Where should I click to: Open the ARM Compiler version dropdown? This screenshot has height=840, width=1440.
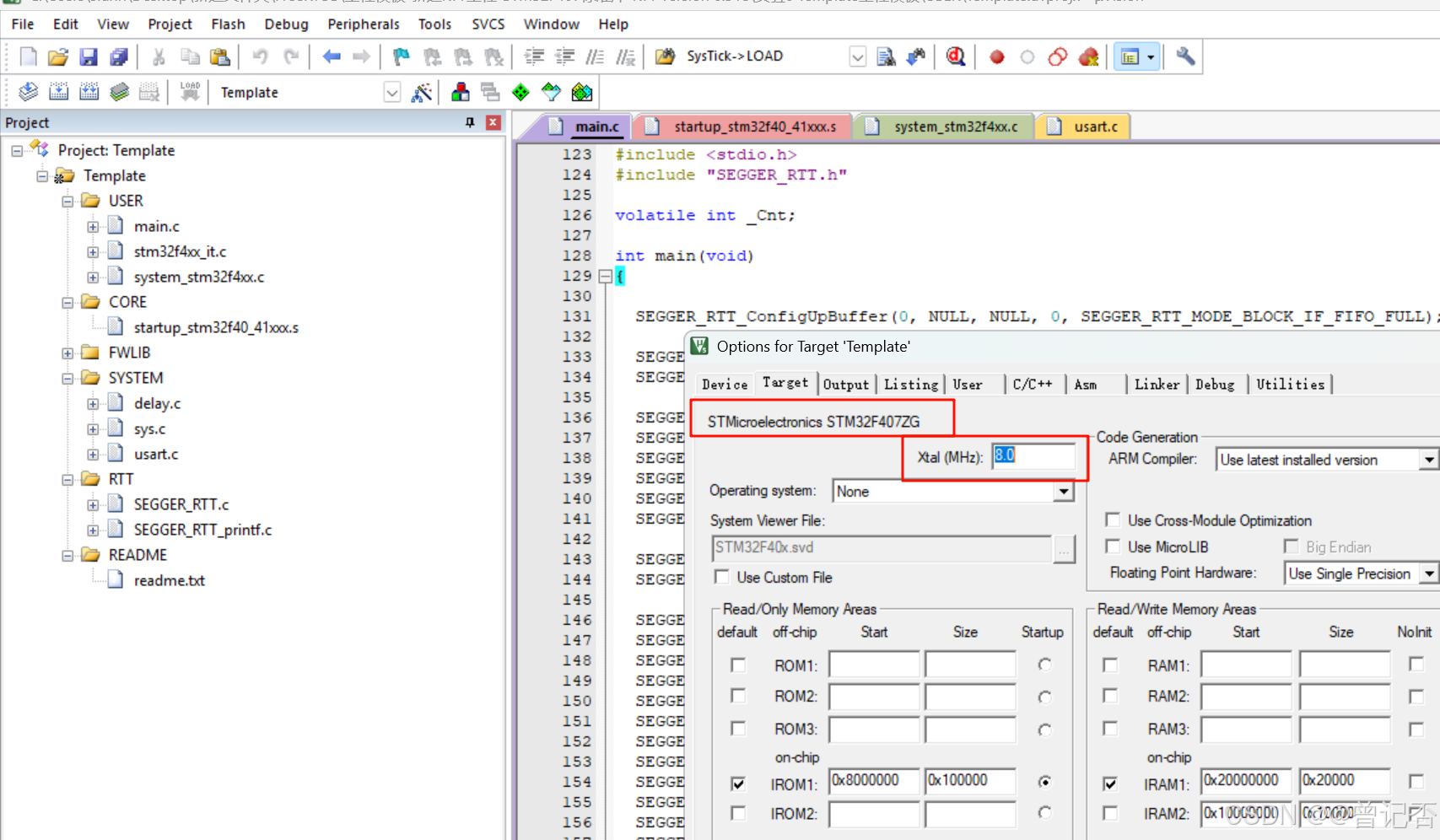click(x=1428, y=460)
